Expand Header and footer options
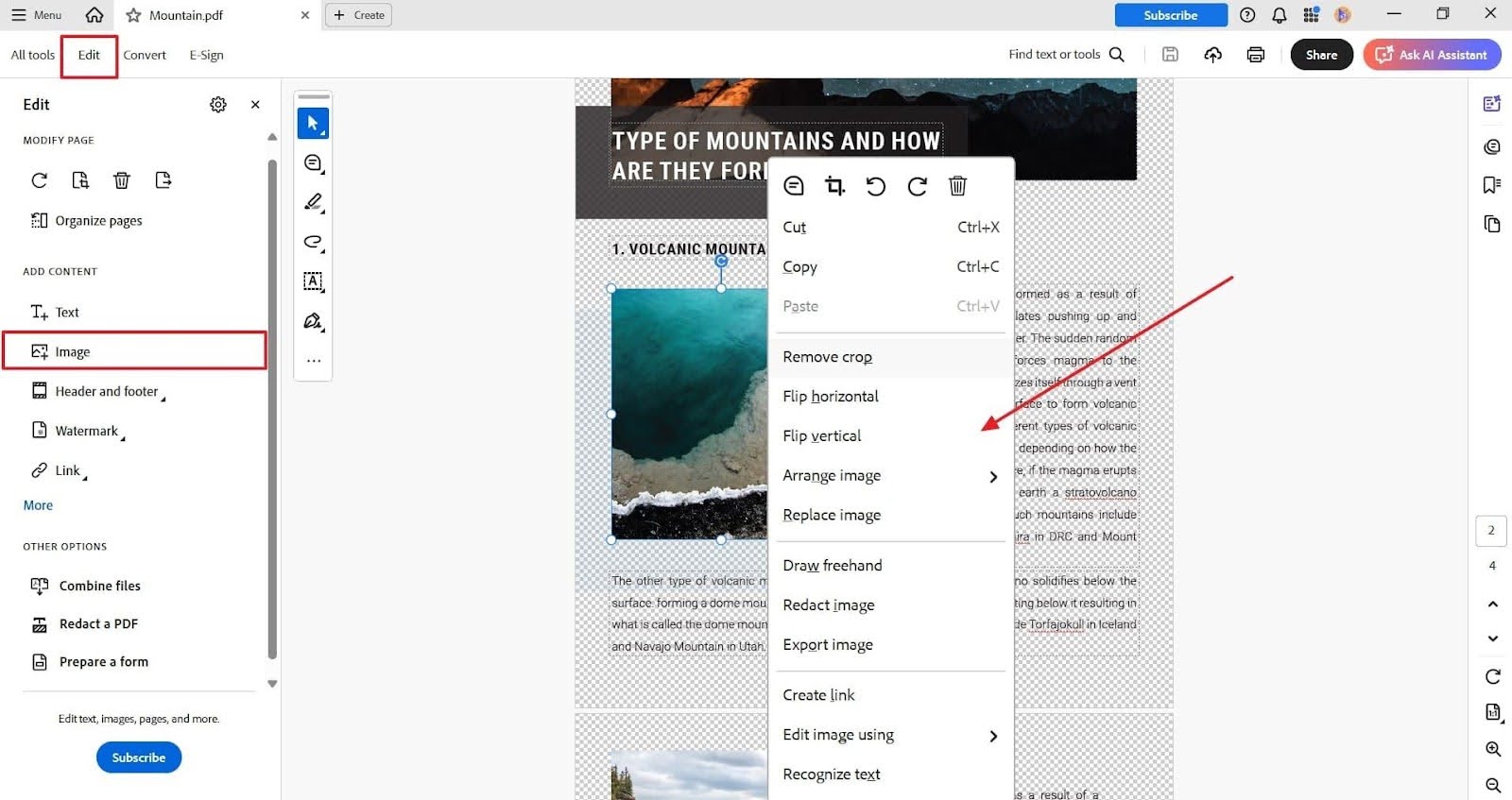 98,391
